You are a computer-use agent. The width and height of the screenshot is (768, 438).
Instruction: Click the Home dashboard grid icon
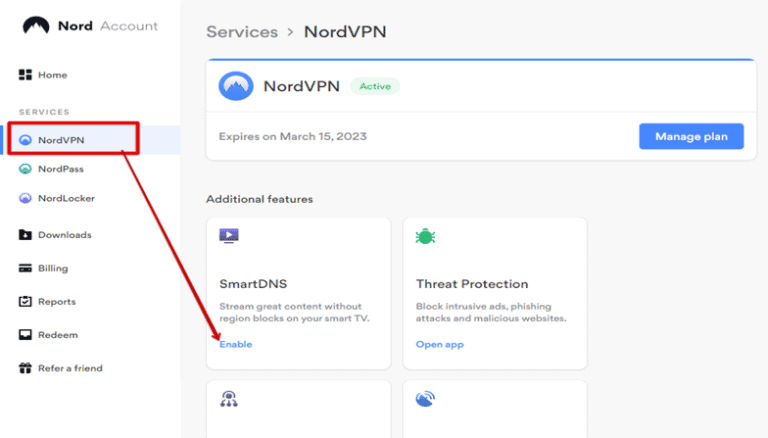pyautogui.click(x=25, y=74)
